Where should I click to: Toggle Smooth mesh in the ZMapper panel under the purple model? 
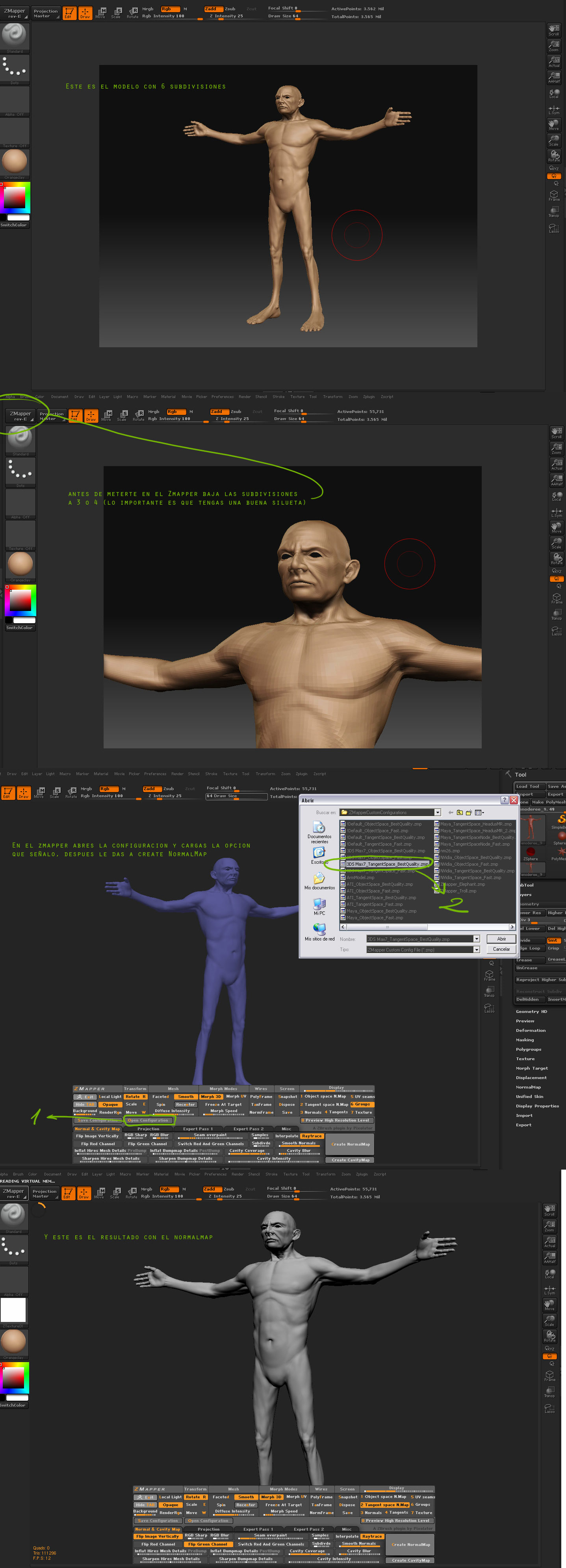coord(186,1097)
